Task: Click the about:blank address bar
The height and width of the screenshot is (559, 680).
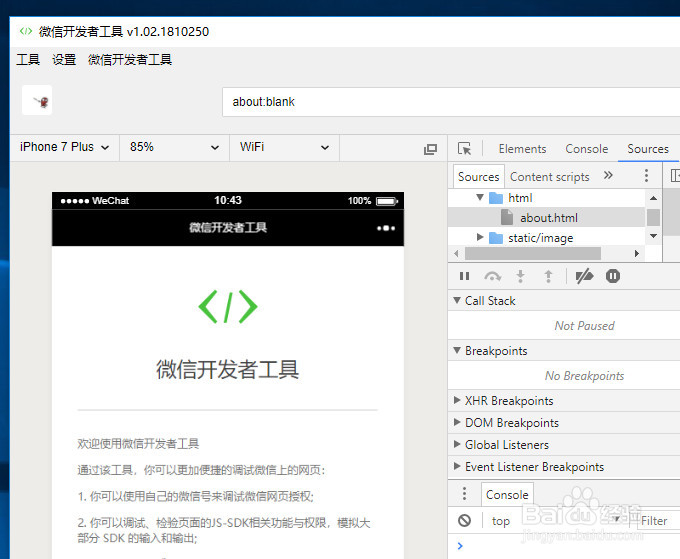Action: click(x=451, y=102)
